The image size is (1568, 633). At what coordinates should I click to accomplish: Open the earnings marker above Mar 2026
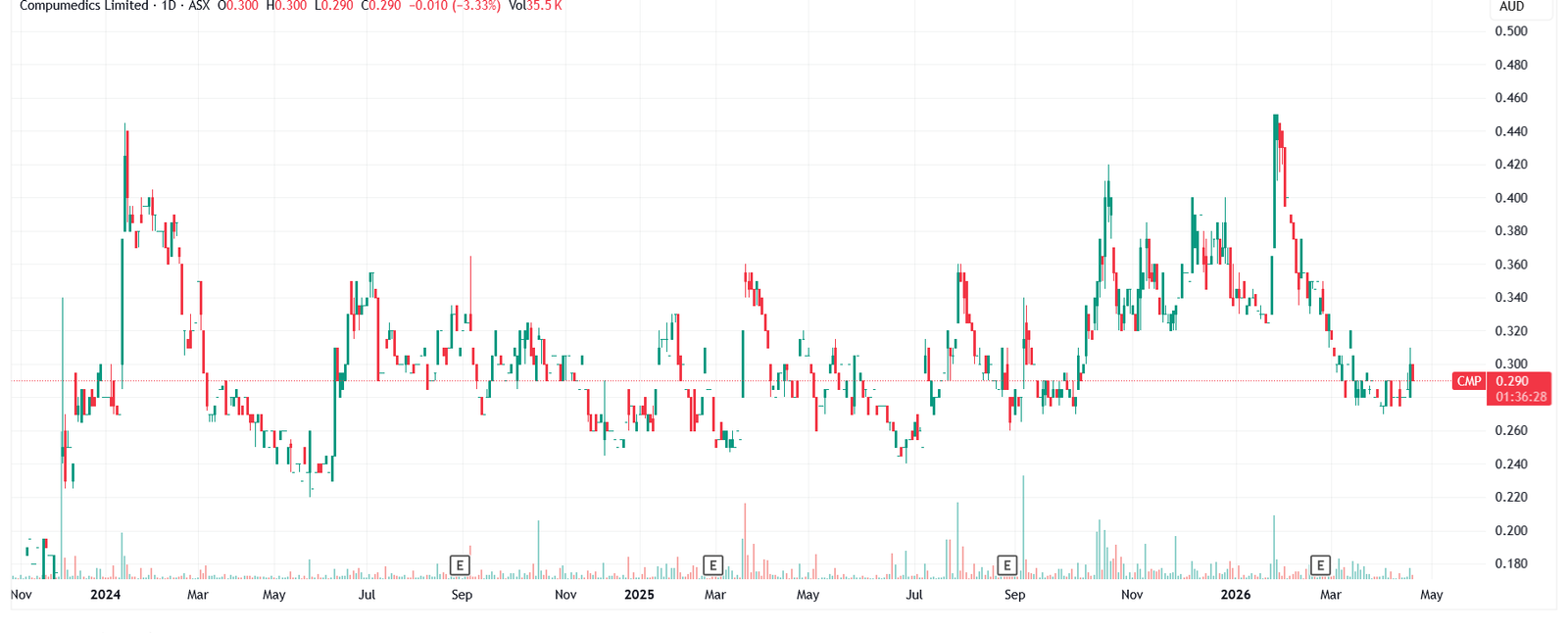pos(1320,564)
